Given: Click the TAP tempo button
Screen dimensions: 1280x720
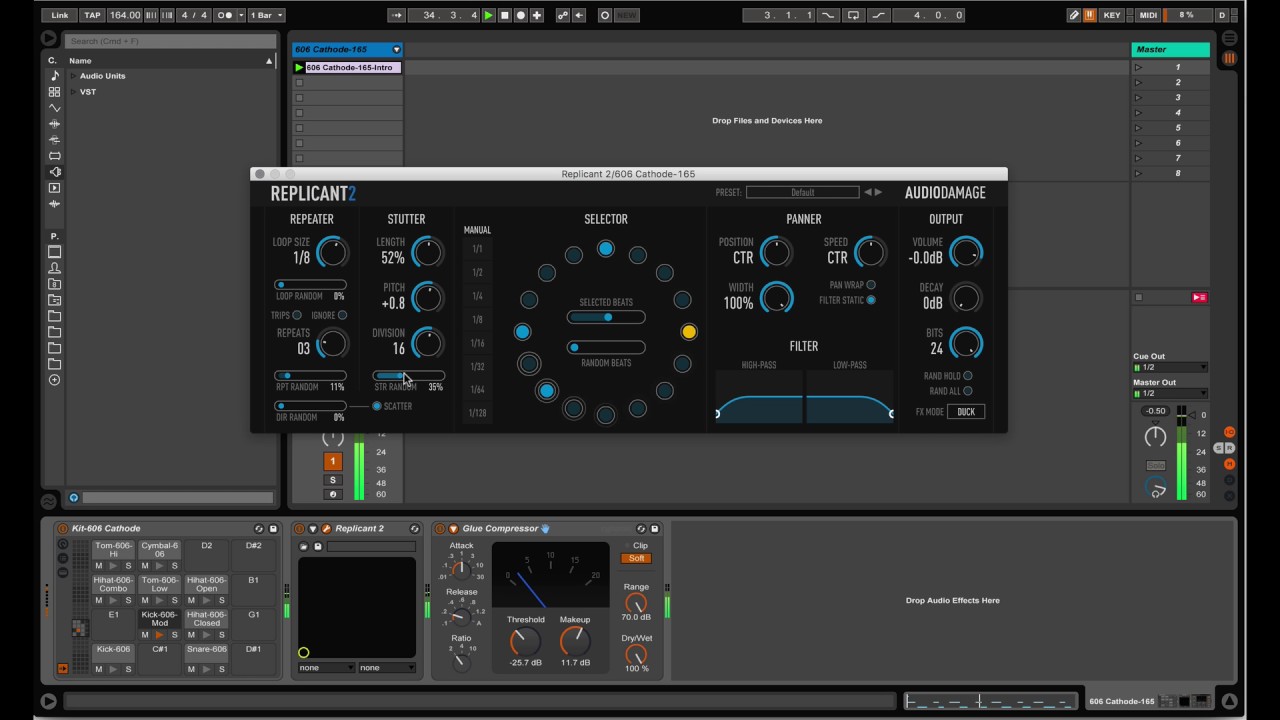Looking at the screenshot, I should click(92, 15).
